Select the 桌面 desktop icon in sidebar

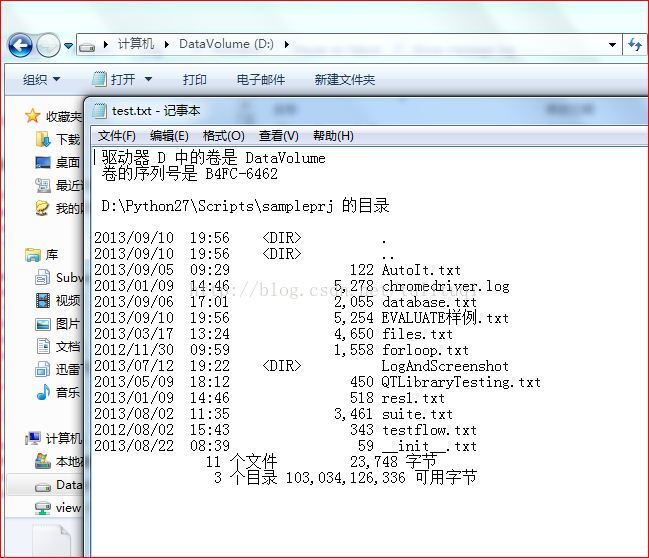[x=43, y=162]
